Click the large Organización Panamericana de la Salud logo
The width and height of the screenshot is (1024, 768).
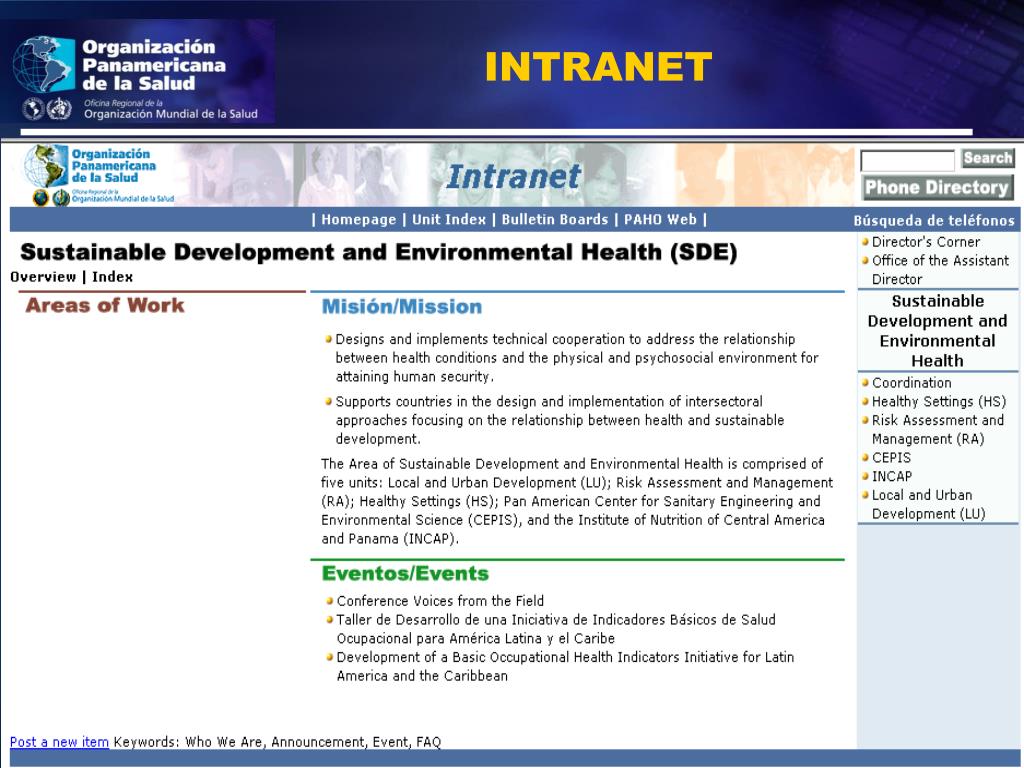pos(136,77)
